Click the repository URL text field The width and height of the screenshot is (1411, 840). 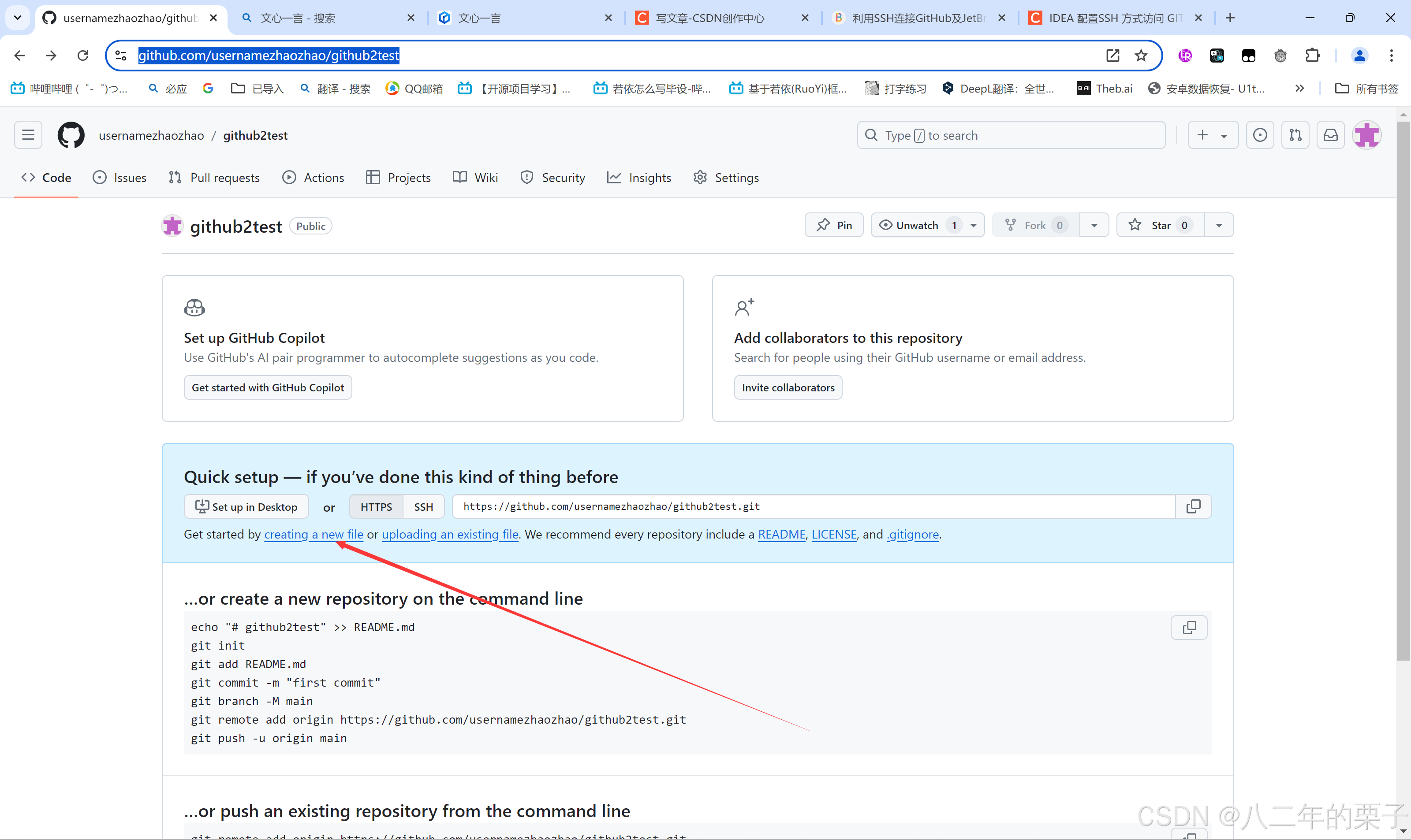coord(814,506)
